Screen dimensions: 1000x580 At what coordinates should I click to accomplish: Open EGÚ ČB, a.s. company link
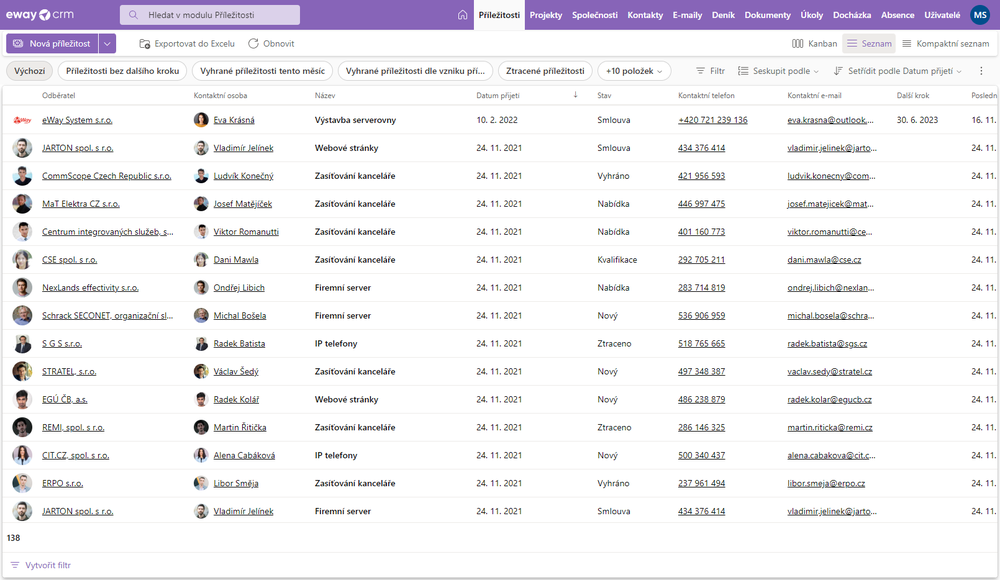(x=65, y=400)
